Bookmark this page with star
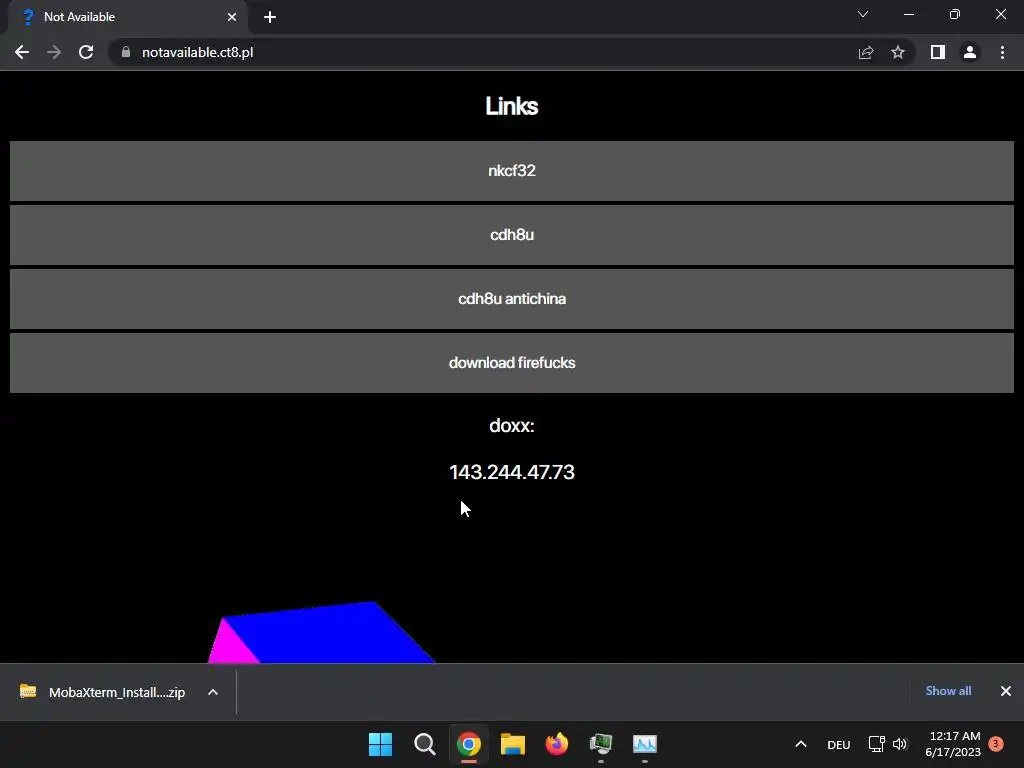Viewport: 1024px width, 768px height. point(898,52)
